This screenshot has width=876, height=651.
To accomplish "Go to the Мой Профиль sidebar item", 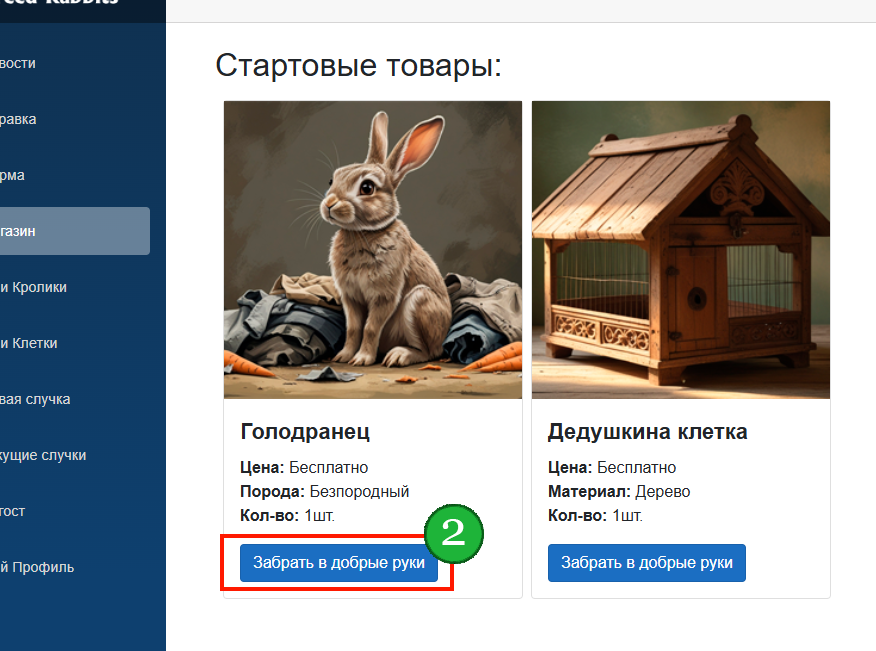I will point(37,567).
